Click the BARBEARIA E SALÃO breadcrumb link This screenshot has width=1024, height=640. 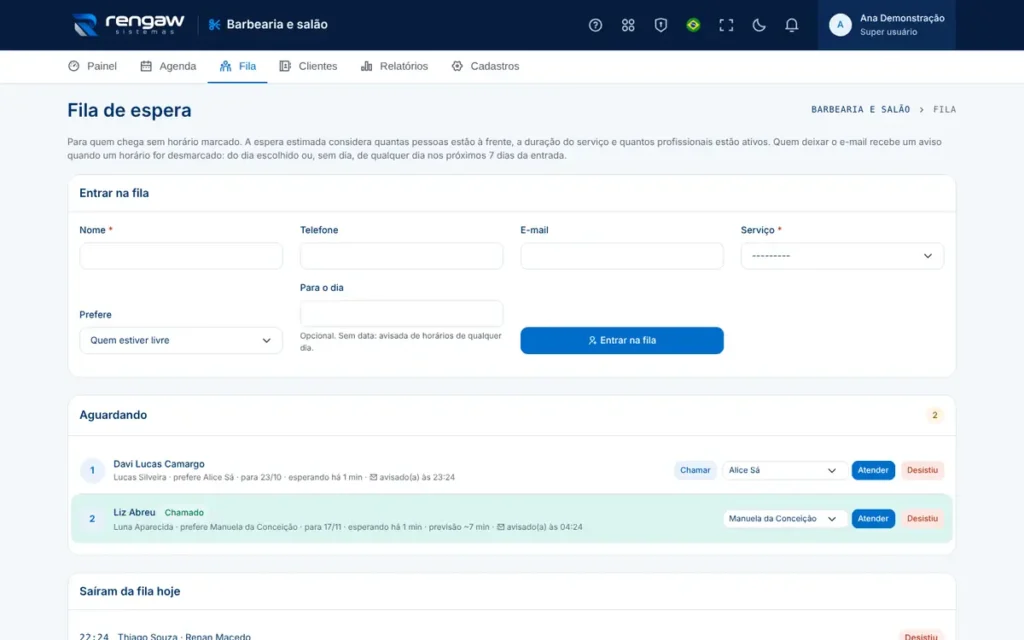click(860, 110)
